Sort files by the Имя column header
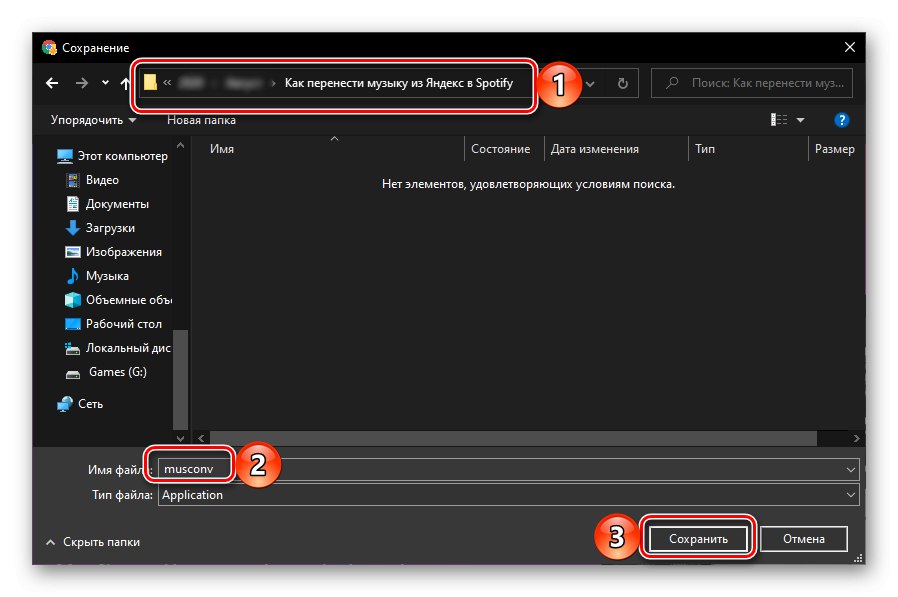 pos(222,148)
